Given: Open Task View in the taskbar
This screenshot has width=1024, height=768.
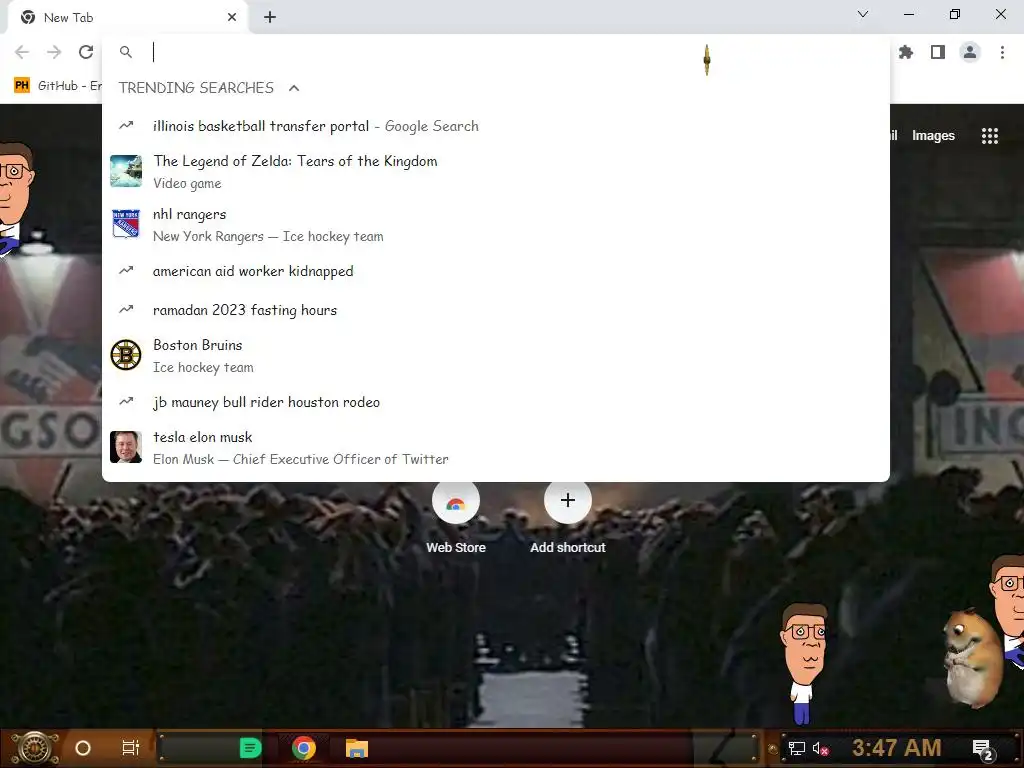Looking at the screenshot, I should point(131,748).
